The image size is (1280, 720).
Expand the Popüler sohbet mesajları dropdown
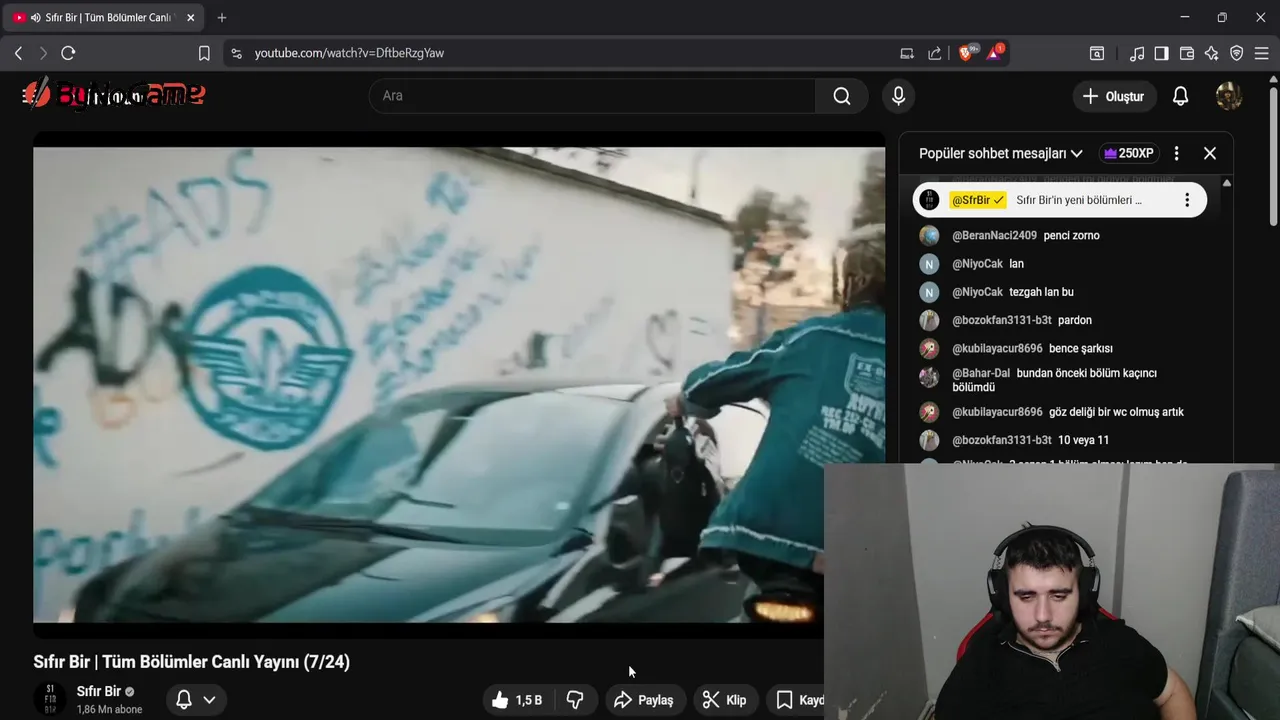(1001, 153)
